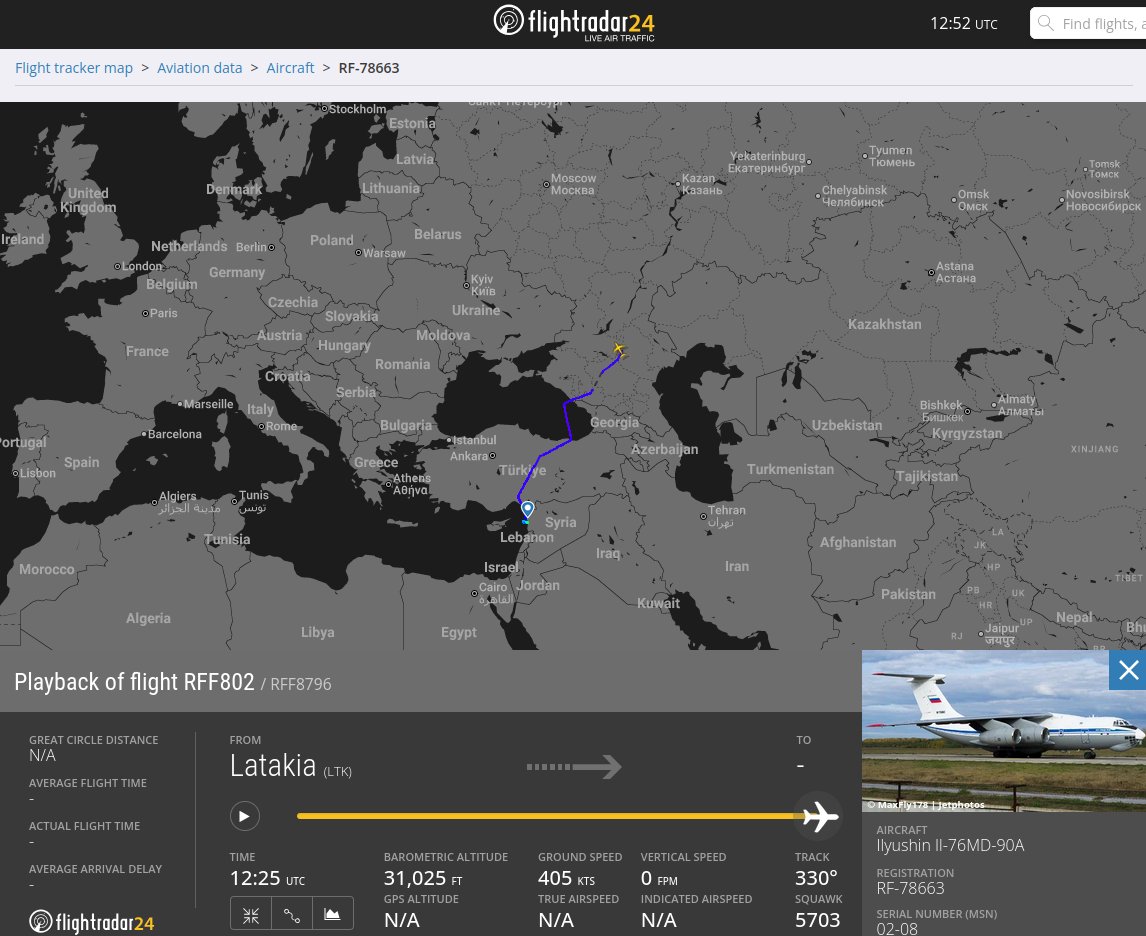
Task: Click the Latakia airport pin marker
Action: (527, 510)
